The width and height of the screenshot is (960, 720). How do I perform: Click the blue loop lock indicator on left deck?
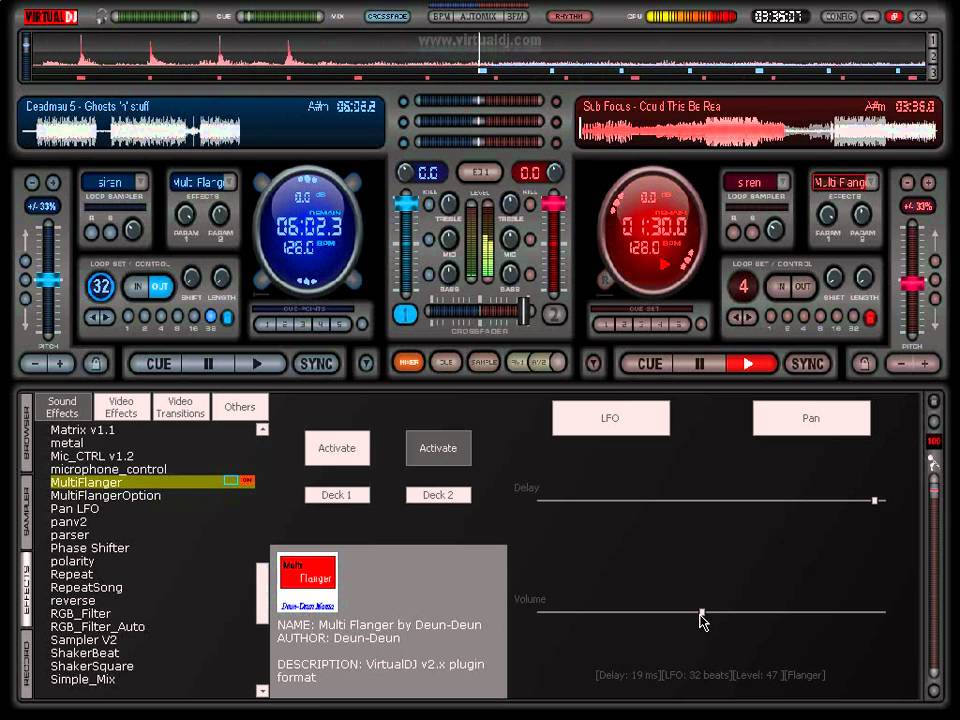click(x=227, y=317)
